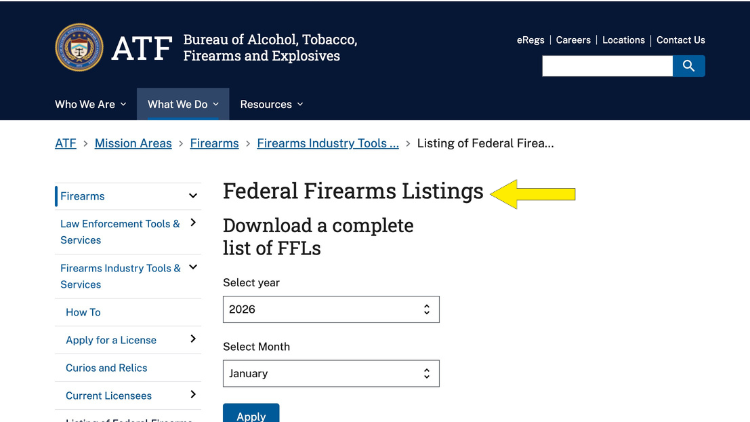The image size is (750, 422).
Task: Open the Who We Are menu
Action: pos(90,104)
